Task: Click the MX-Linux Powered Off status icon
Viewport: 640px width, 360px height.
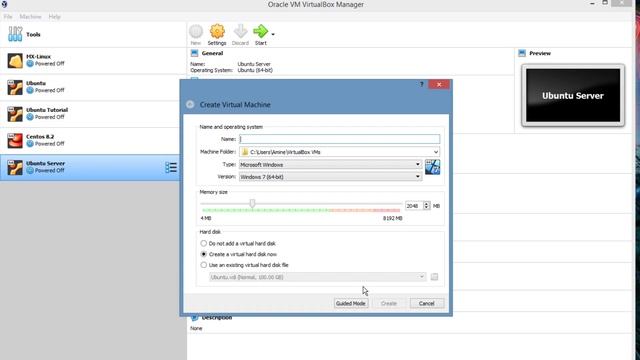Action: (30, 64)
